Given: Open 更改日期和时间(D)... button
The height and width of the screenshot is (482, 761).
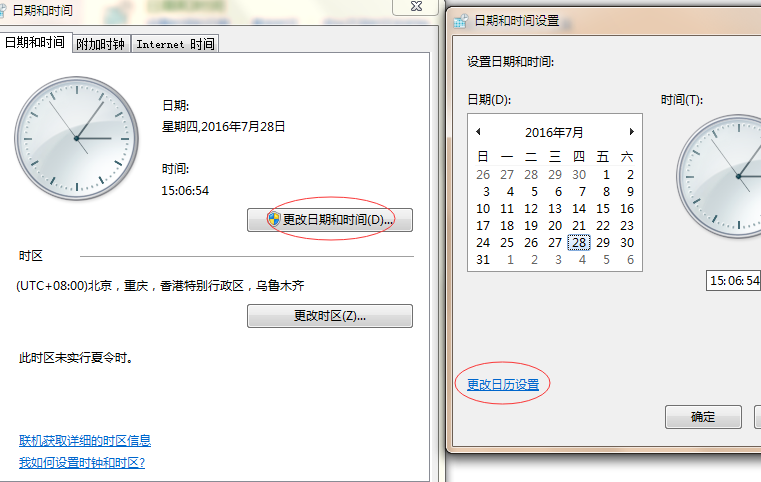Looking at the screenshot, I should click(330, 220).
